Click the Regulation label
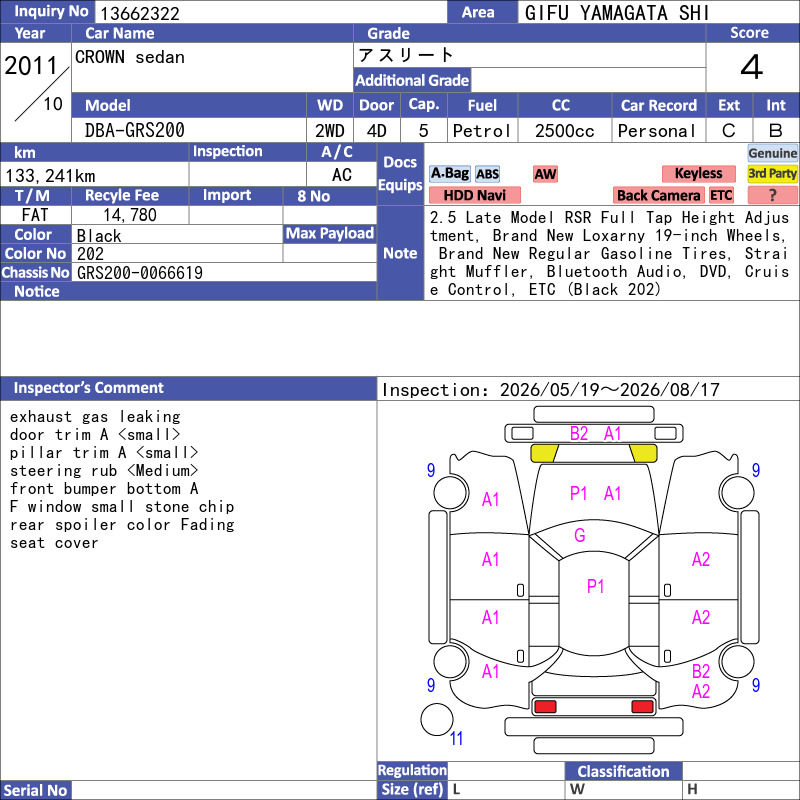Image resolution: width=800 pixels, height=800 pixels. pos(412,770)
